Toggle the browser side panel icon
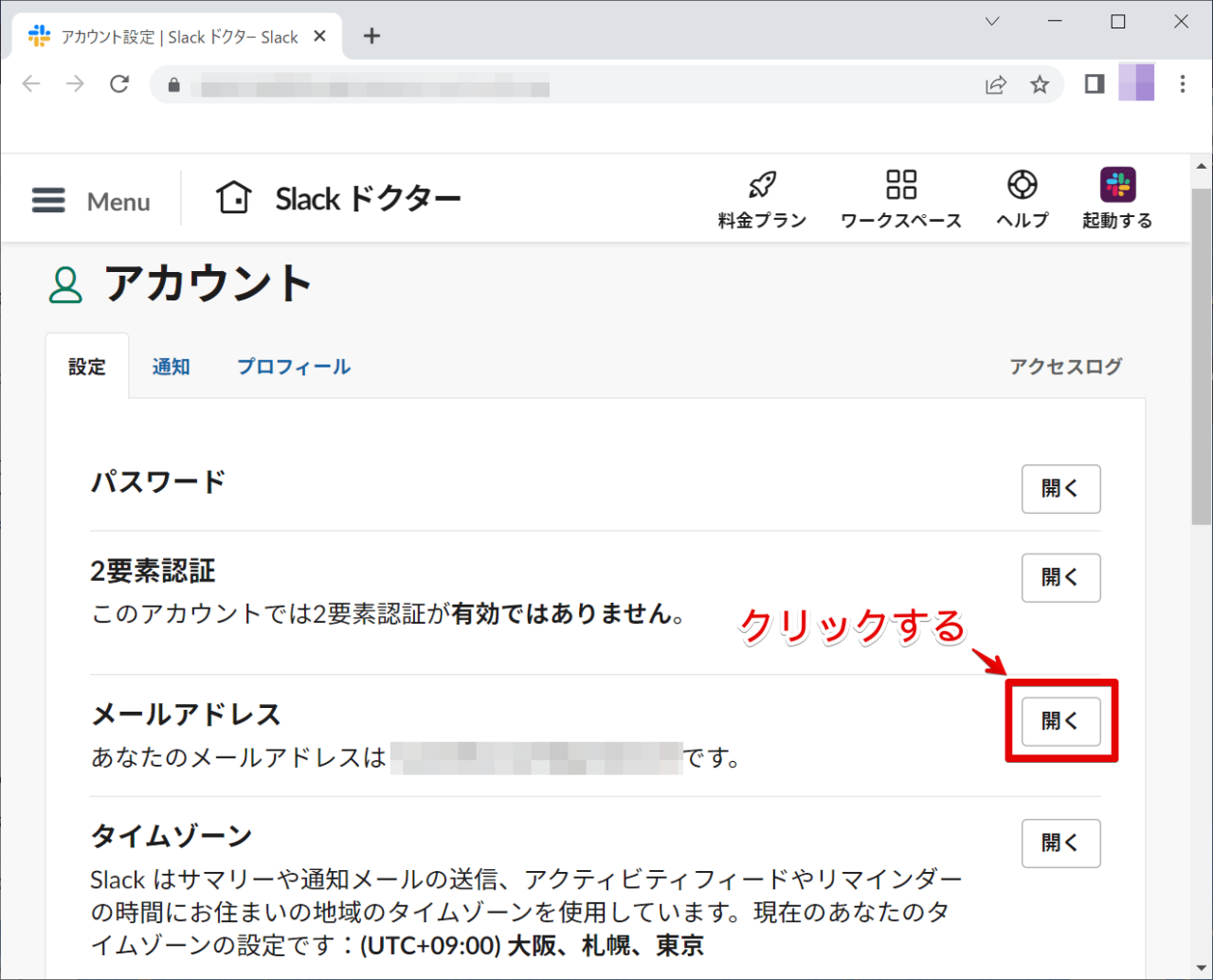This screenshot has height=980, width=1213. pyautogui.click(x=1095, y=84)
